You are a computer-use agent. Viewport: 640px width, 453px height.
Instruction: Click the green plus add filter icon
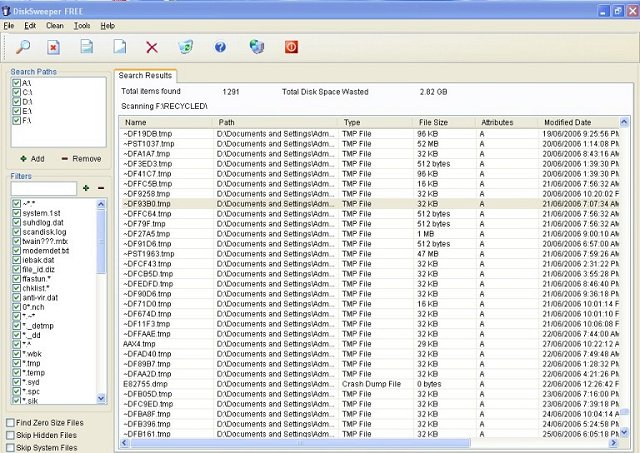86,187
